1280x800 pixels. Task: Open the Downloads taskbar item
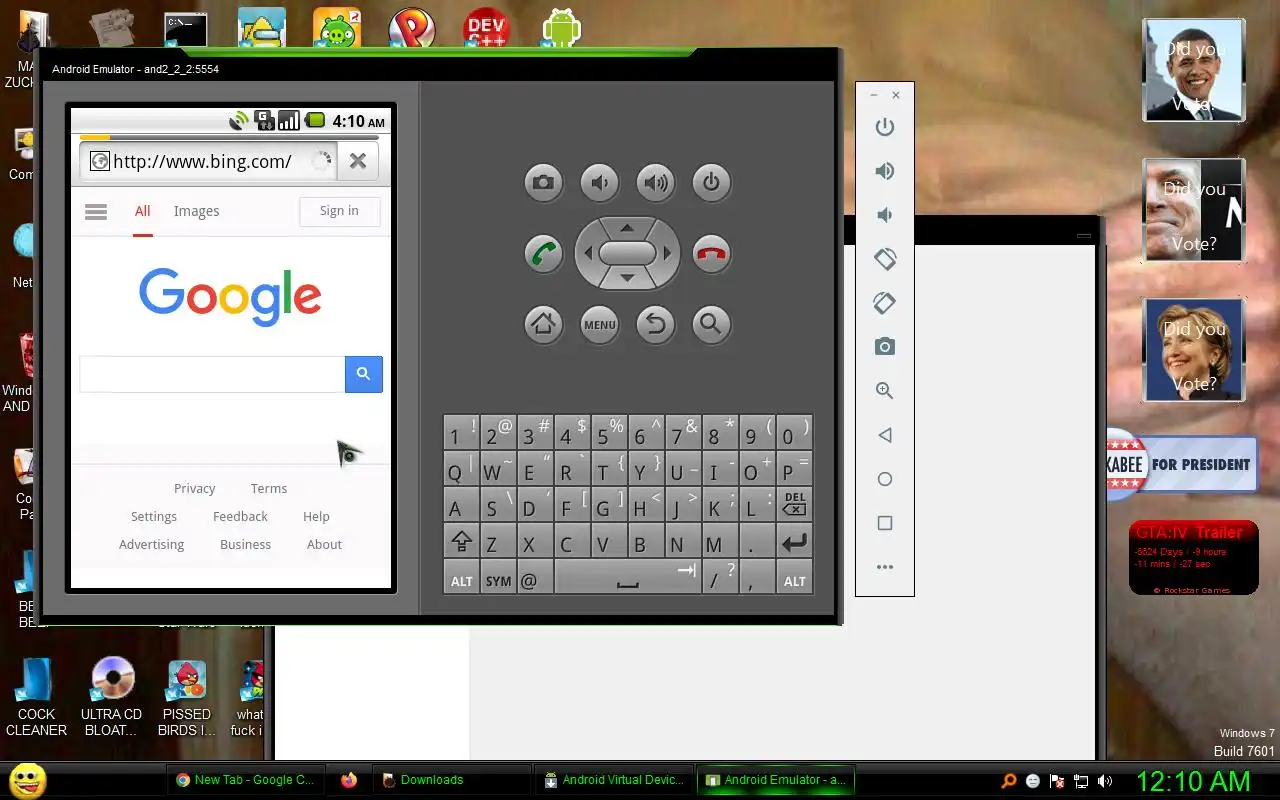(451, 780)
